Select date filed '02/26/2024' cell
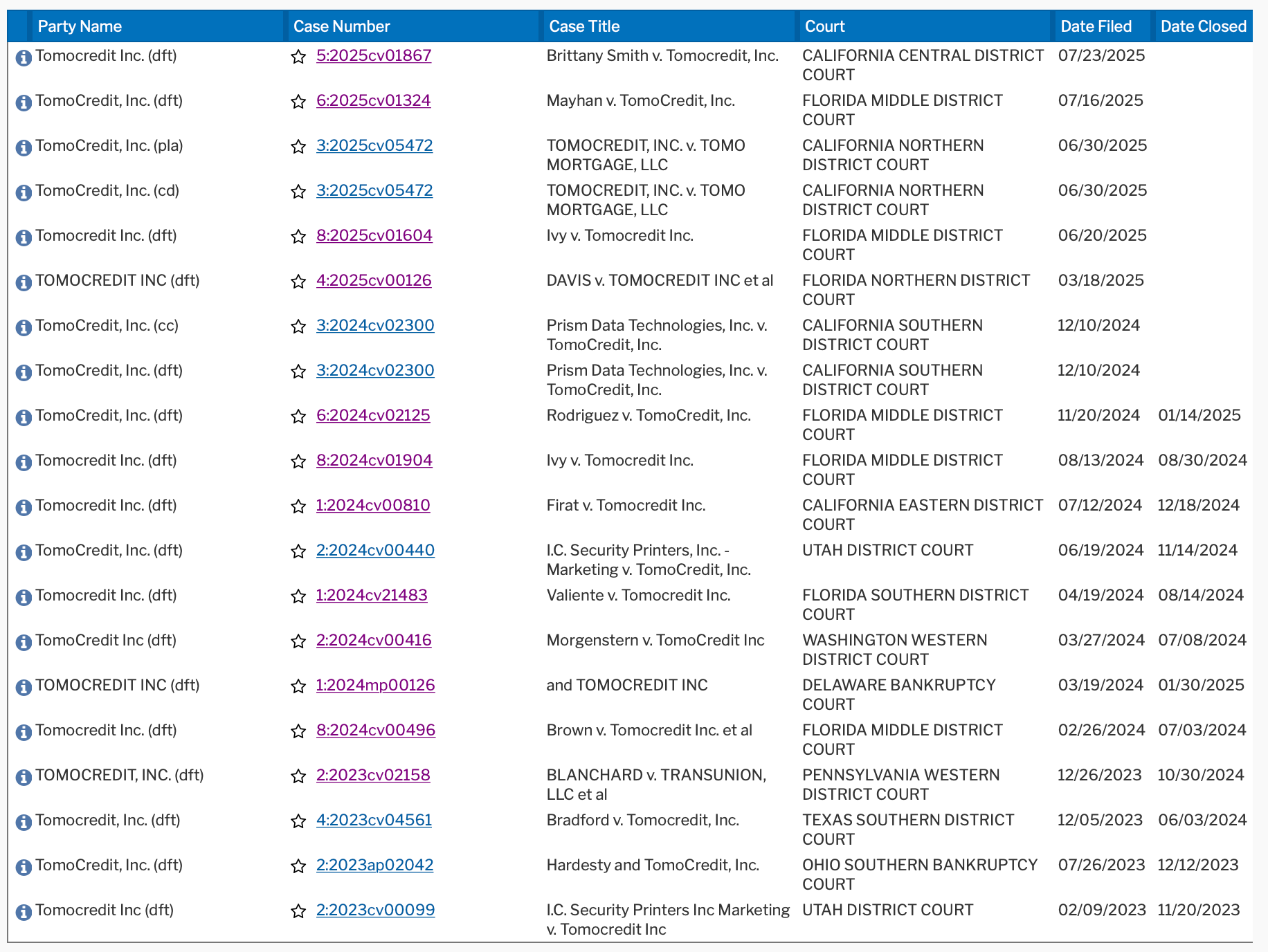The width and height of the screenshot is (1268, 952). click(1102, 730)
